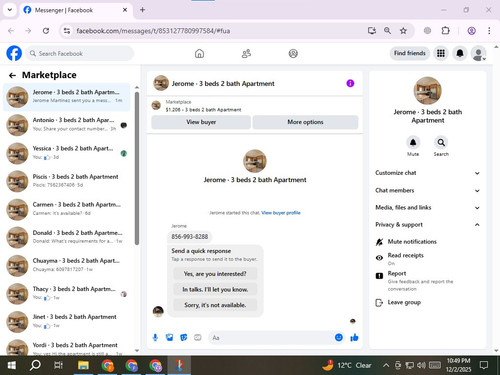Open View buyer profile link

click(281, 213)
